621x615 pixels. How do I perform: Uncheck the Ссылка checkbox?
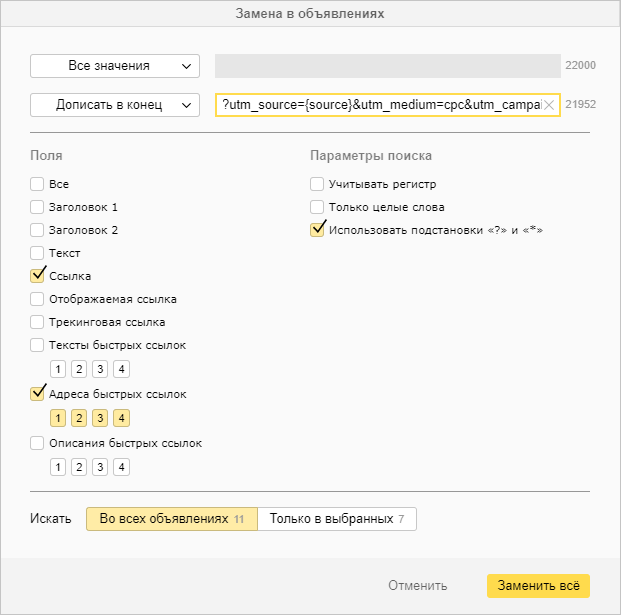click(37, 276)
